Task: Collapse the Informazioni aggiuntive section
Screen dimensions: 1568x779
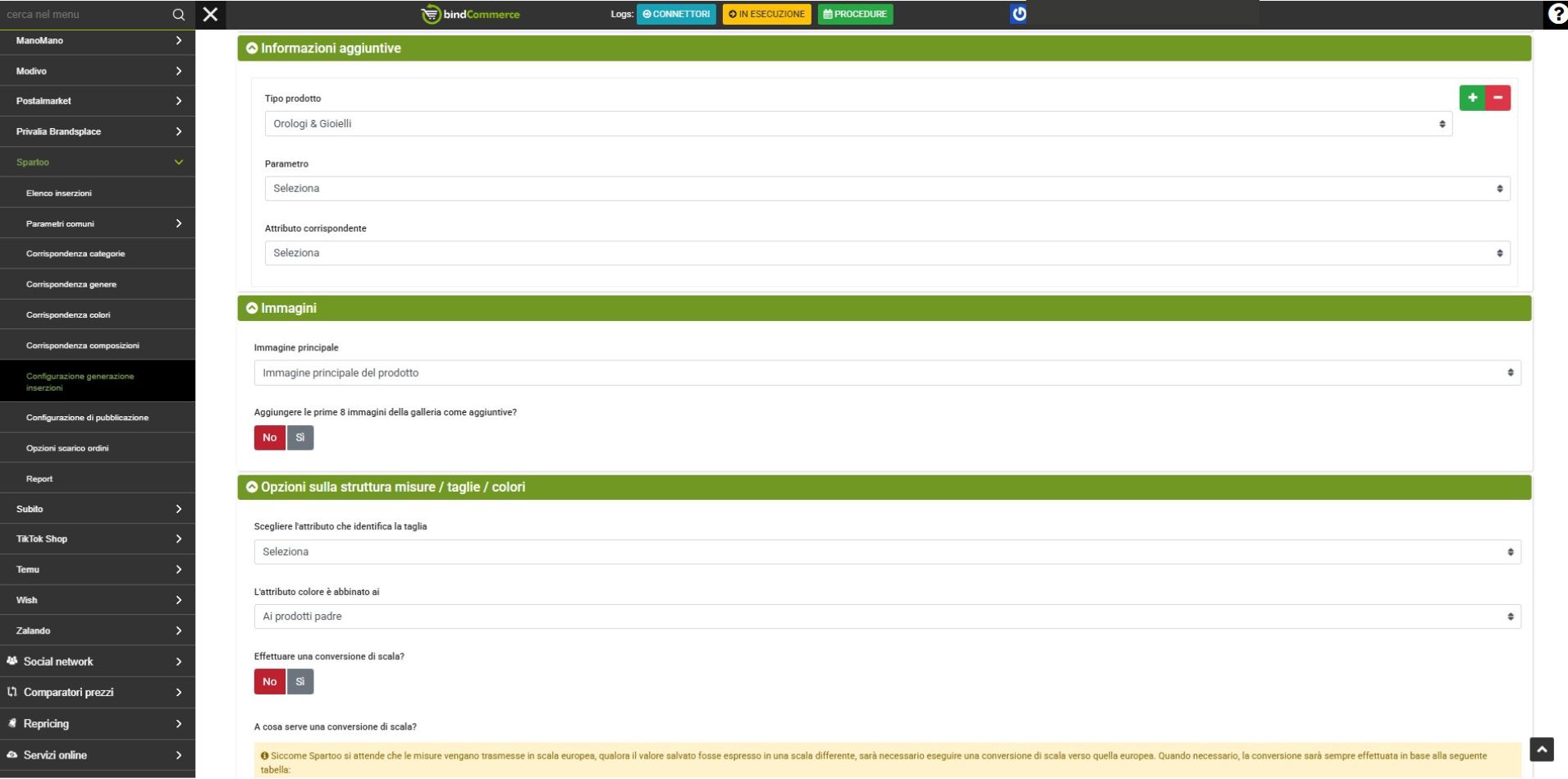Action: pos(252,48)
